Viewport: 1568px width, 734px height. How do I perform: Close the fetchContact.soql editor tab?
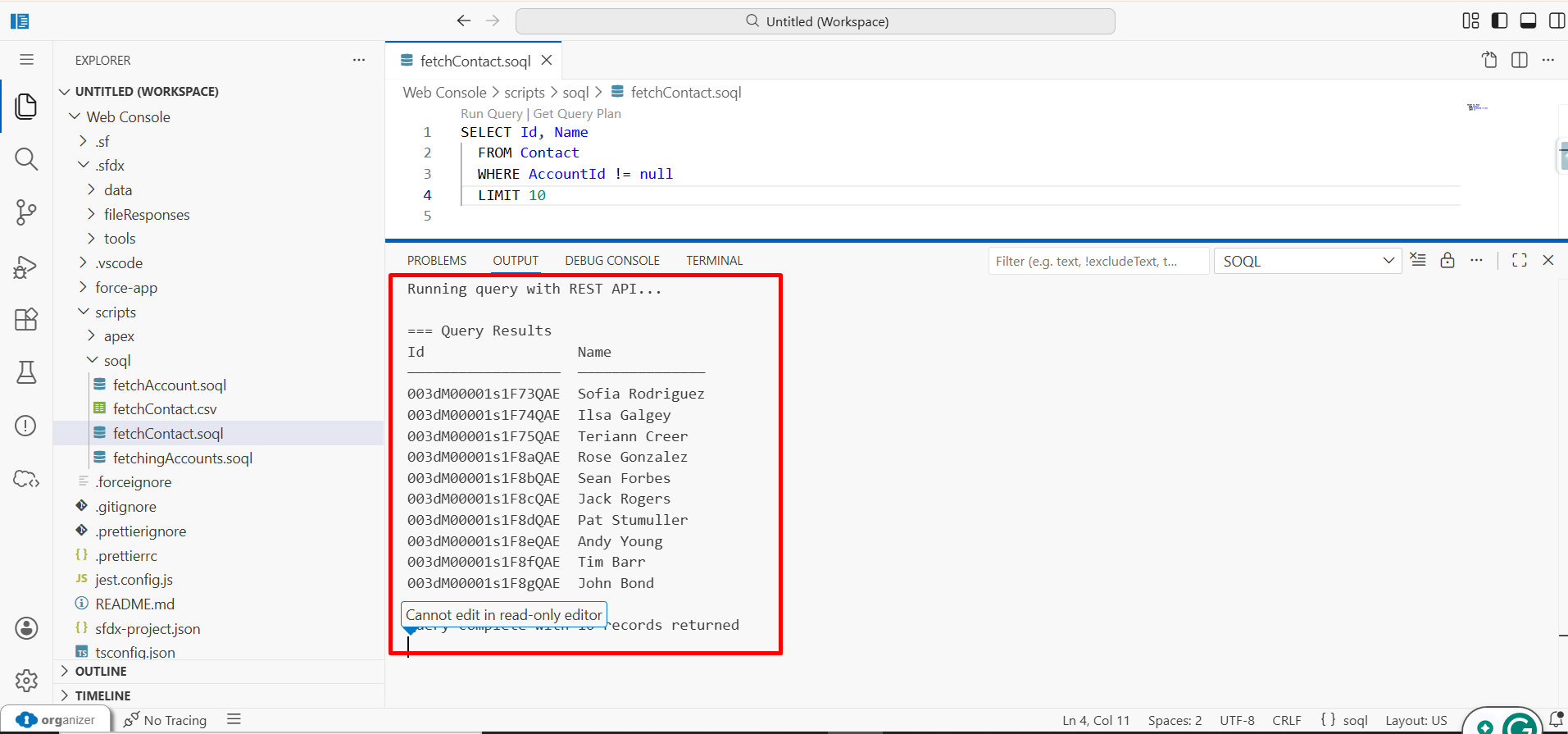pos(547,61)
